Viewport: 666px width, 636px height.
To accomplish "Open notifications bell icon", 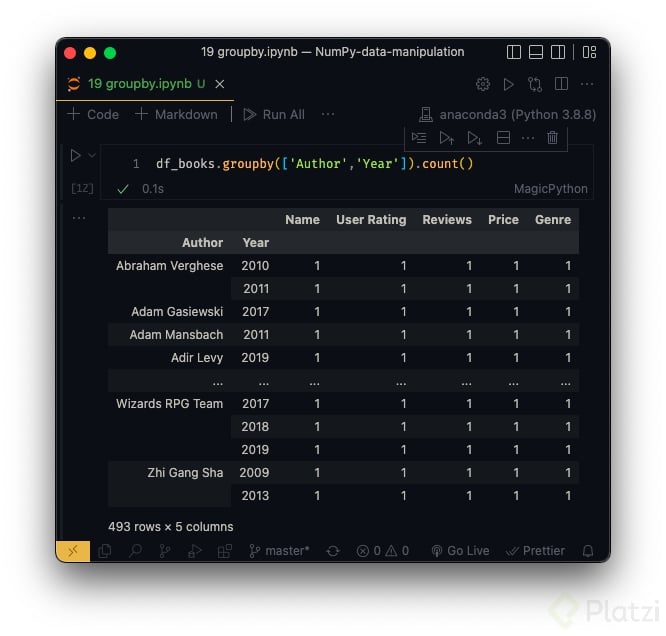I will click(588, 551).
